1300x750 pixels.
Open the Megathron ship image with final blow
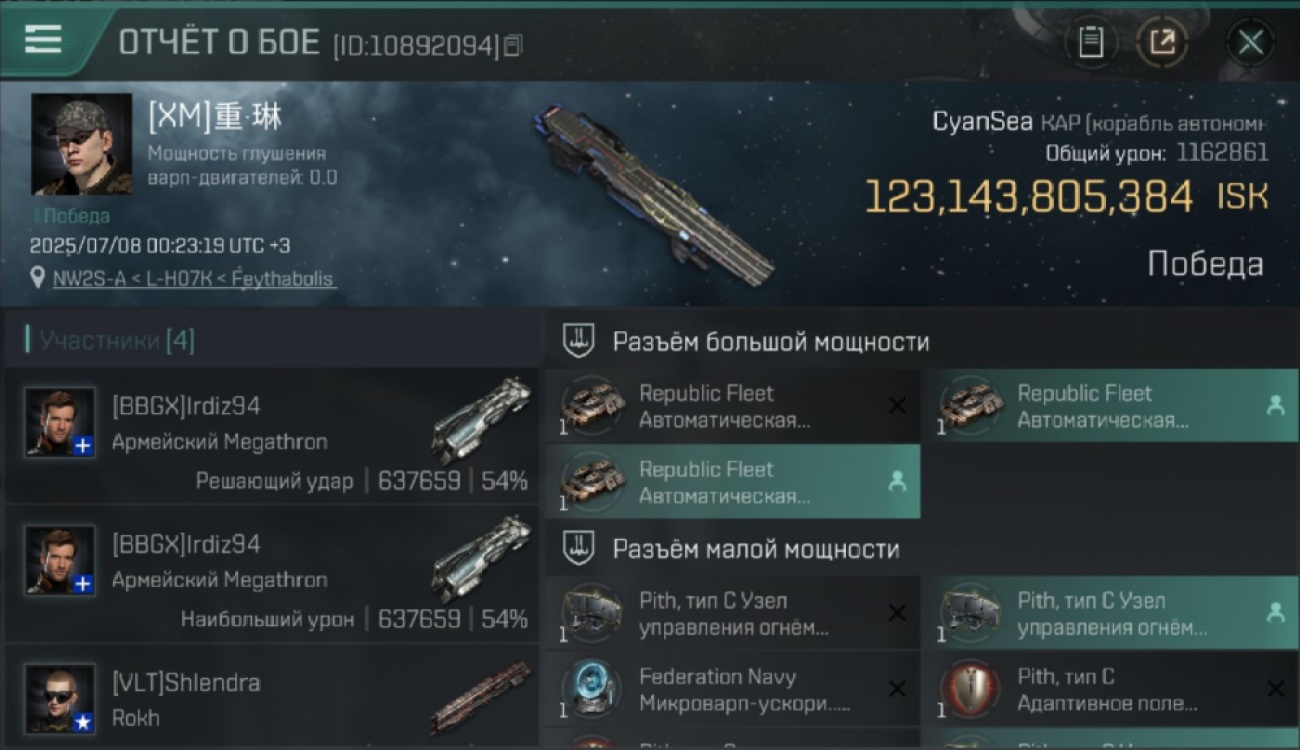pos(482,419)
